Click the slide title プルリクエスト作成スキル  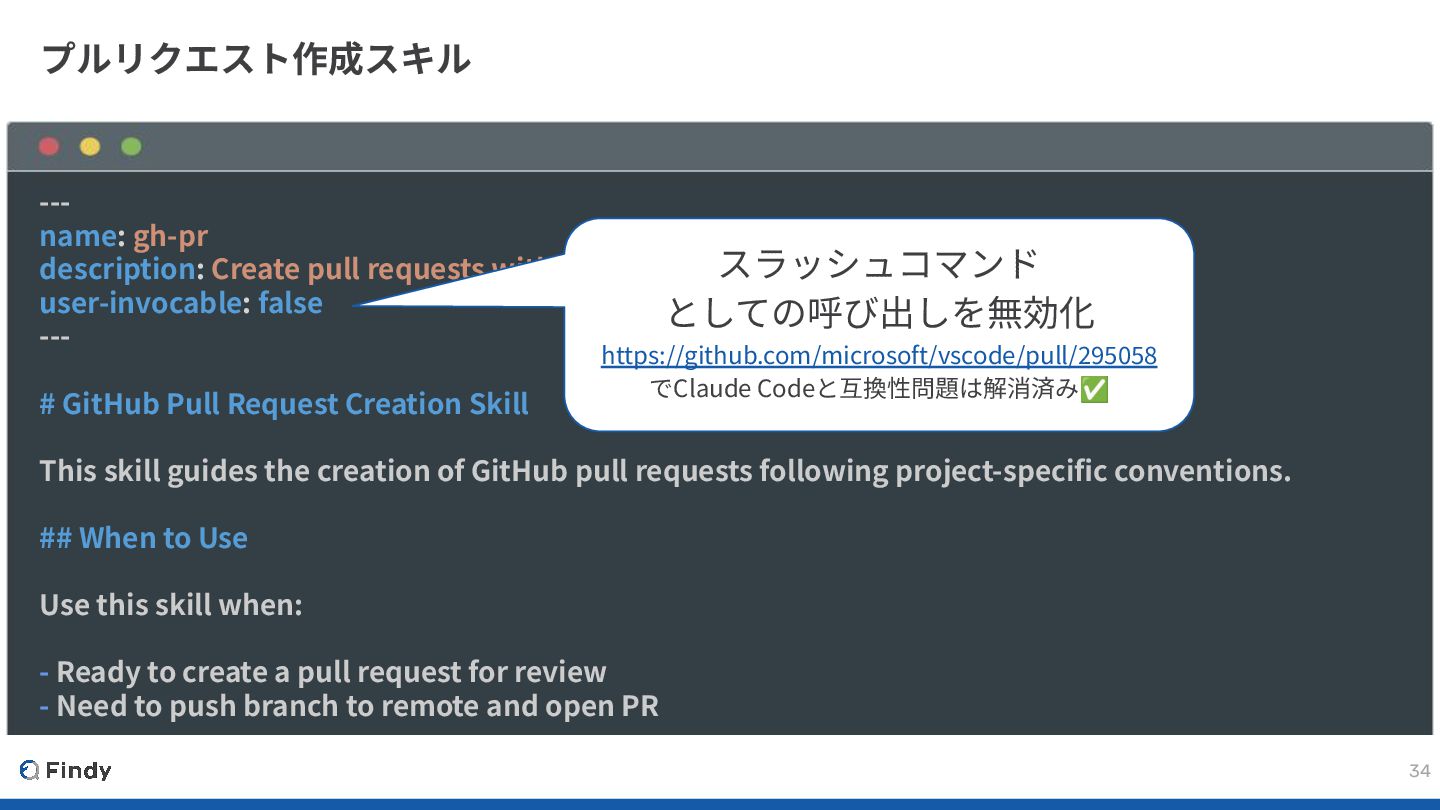coord(256,59)
